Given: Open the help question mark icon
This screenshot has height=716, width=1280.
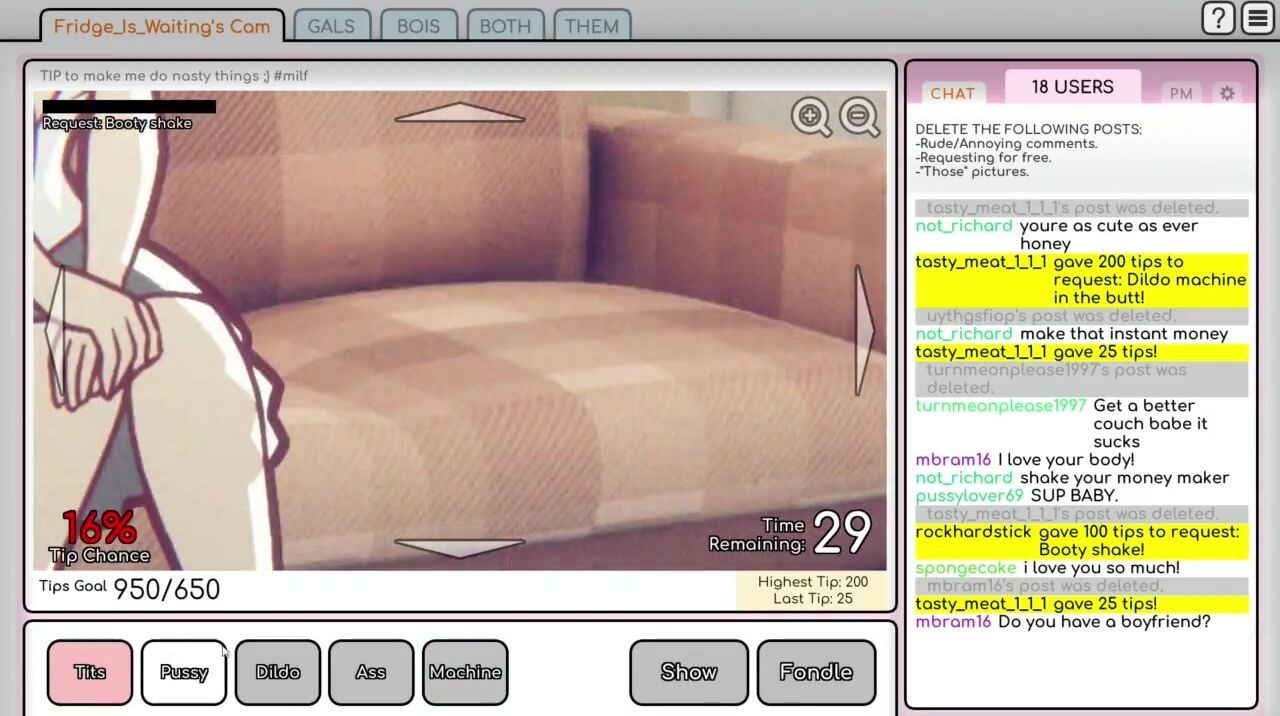Looking at the screenshot, I should pos(1218,18).
